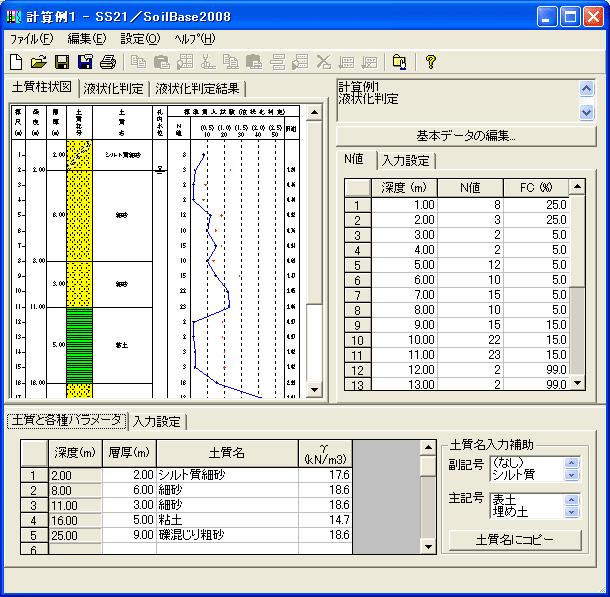Click soil name cell シルト質細砂

coord(227,475)
